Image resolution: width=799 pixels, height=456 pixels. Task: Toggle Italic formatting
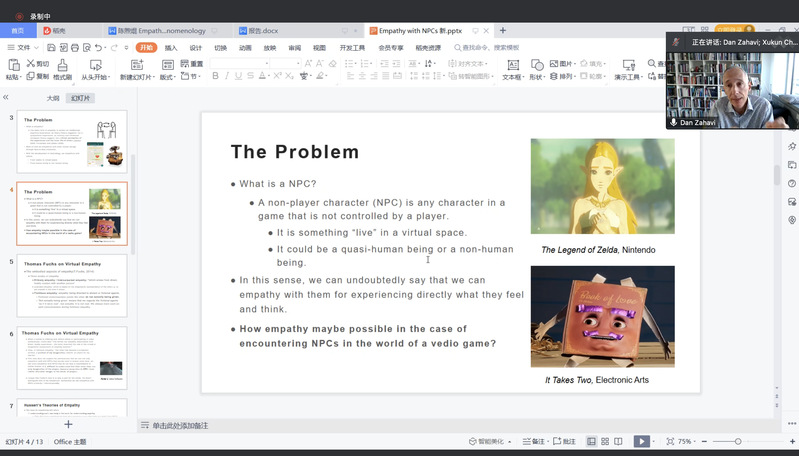tap(227, 76)
